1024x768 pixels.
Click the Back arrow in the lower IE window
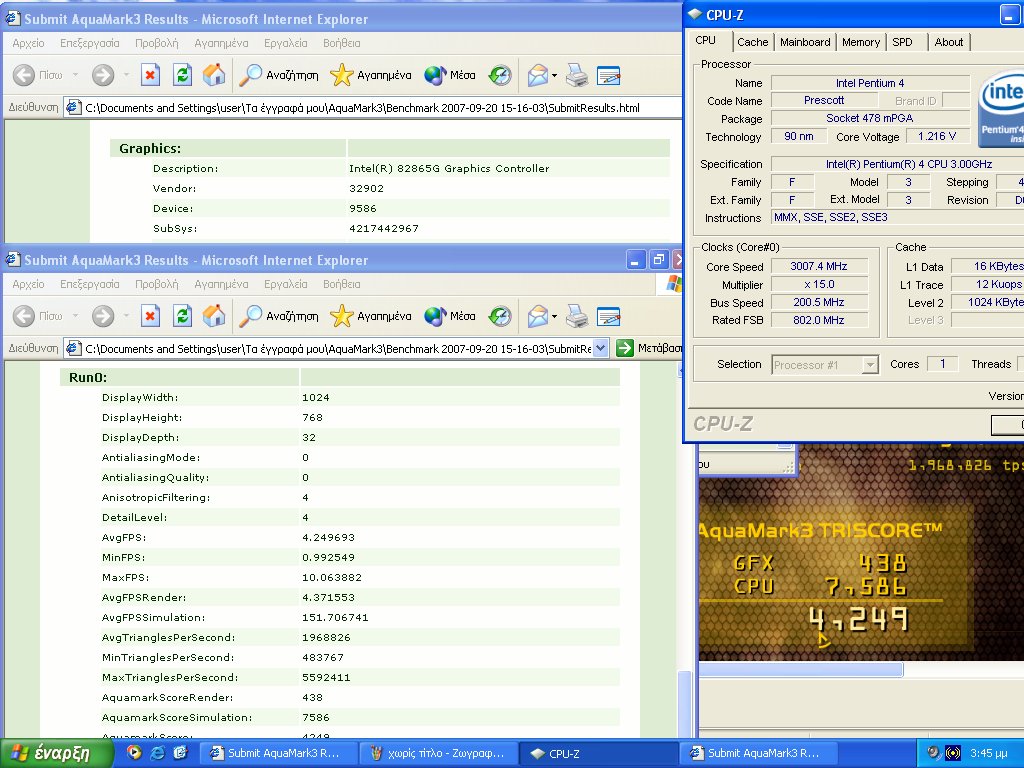[x=24, y=316]
